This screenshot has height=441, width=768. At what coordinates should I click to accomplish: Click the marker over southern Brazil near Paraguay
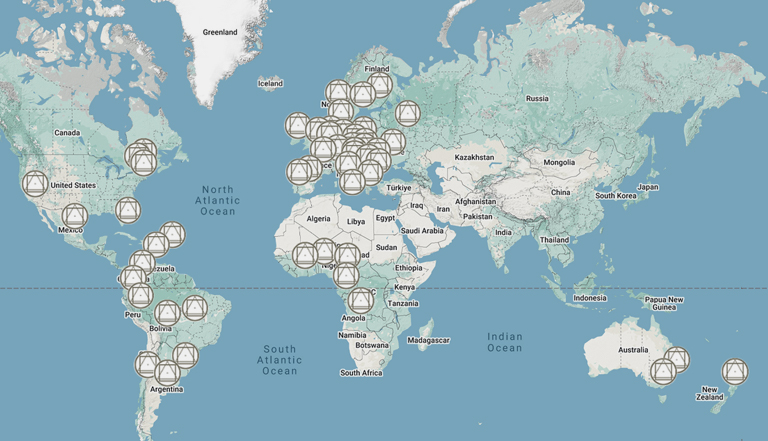(186, 355)
